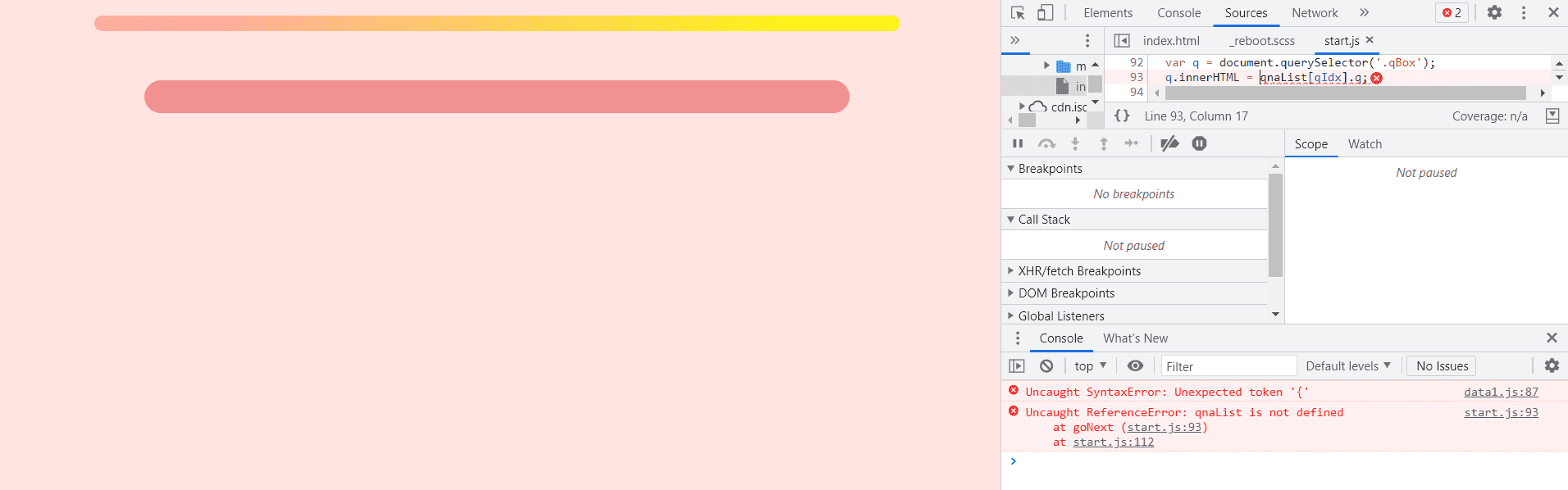Screen dimensions: 1568x490
Task: Click the coverage drawer icon
Action: pos(1552,116)
